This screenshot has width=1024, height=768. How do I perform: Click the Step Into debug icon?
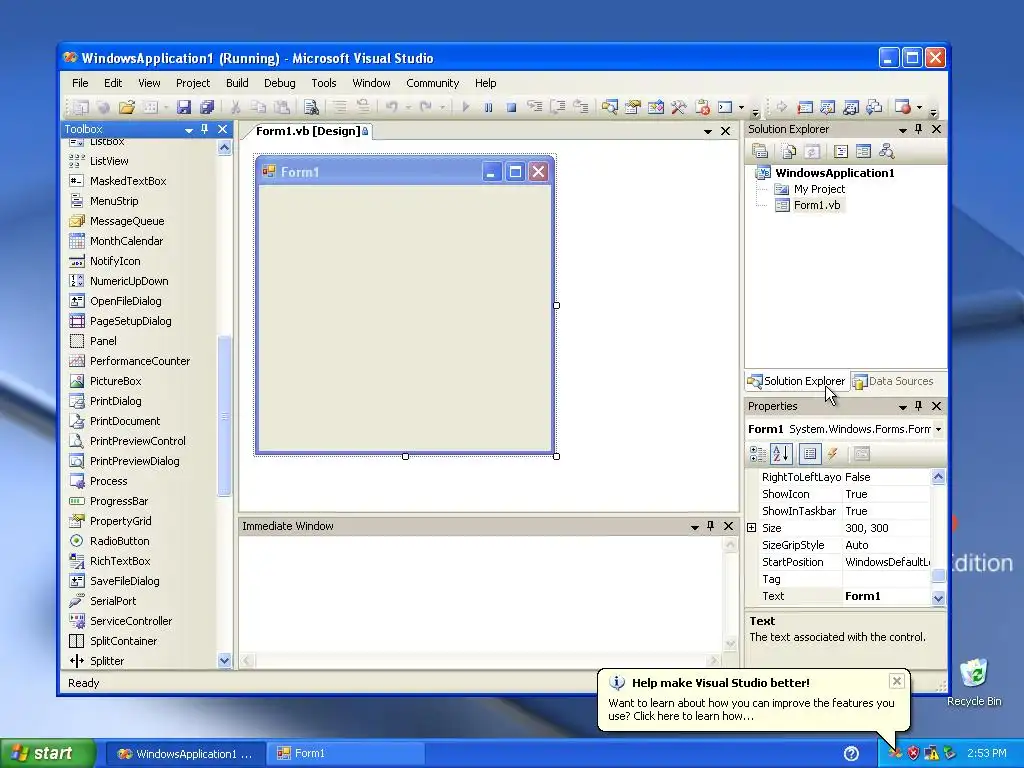pos(534,107)
